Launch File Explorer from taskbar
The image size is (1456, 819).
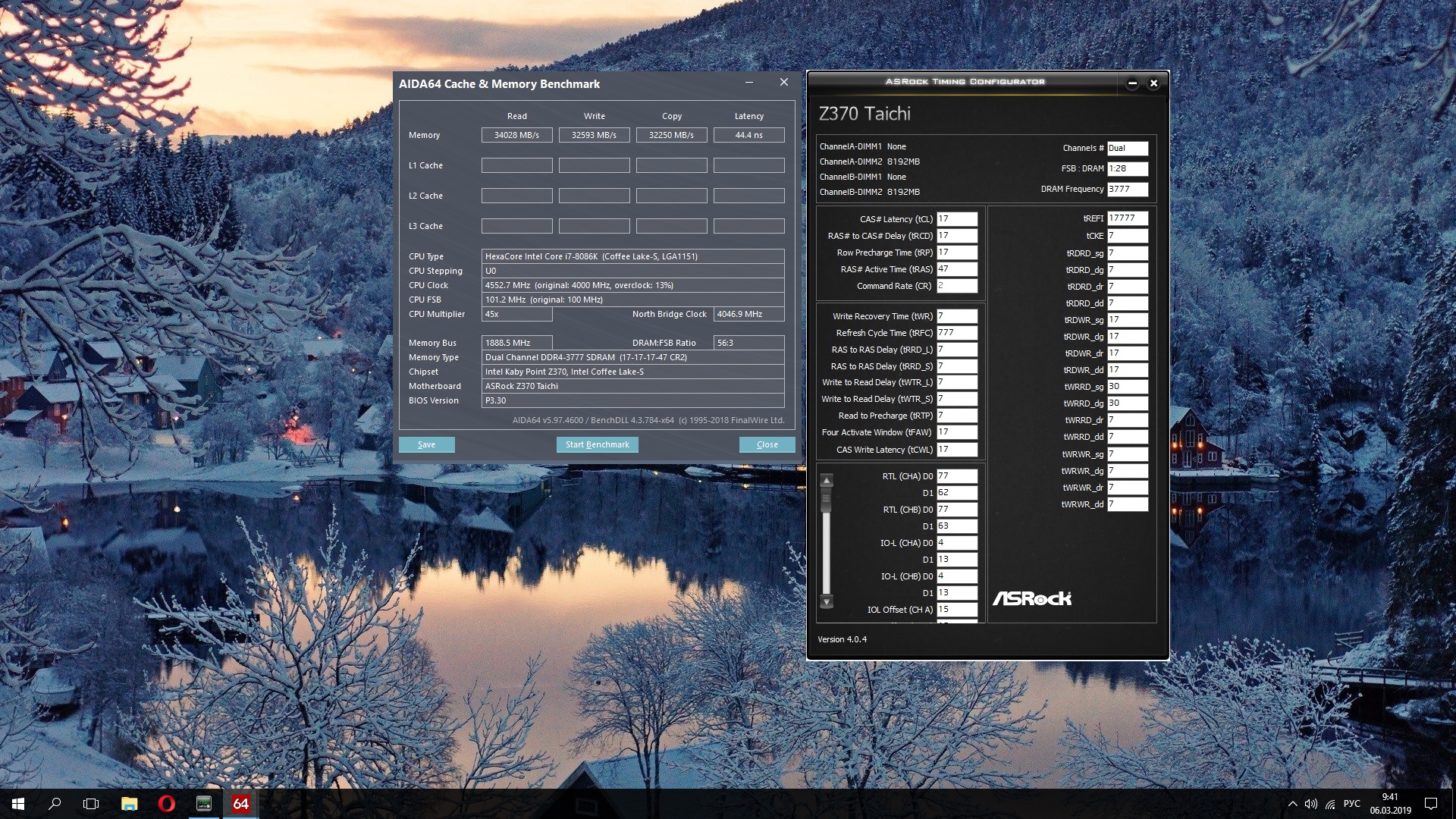129,804
